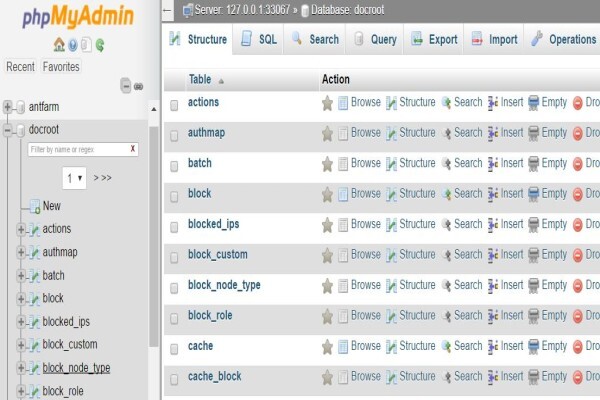Click the Server 127.0.0.1:33067 breadcrumb link
Image resolution: width=600 pixels, height=400 pixels.
coord(242,10)
